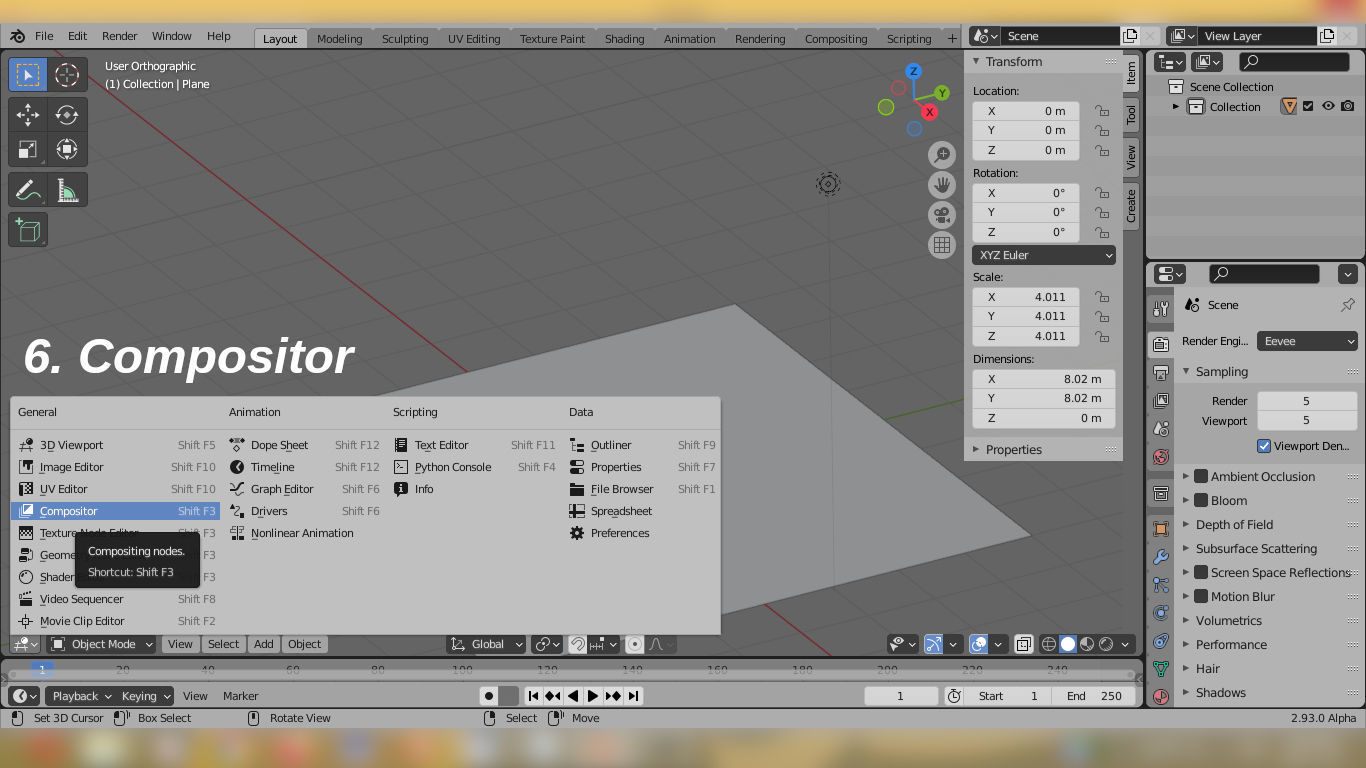The image size is (1366, 768).
Task: Click the pan view hand icon
Action: (942, 184)
